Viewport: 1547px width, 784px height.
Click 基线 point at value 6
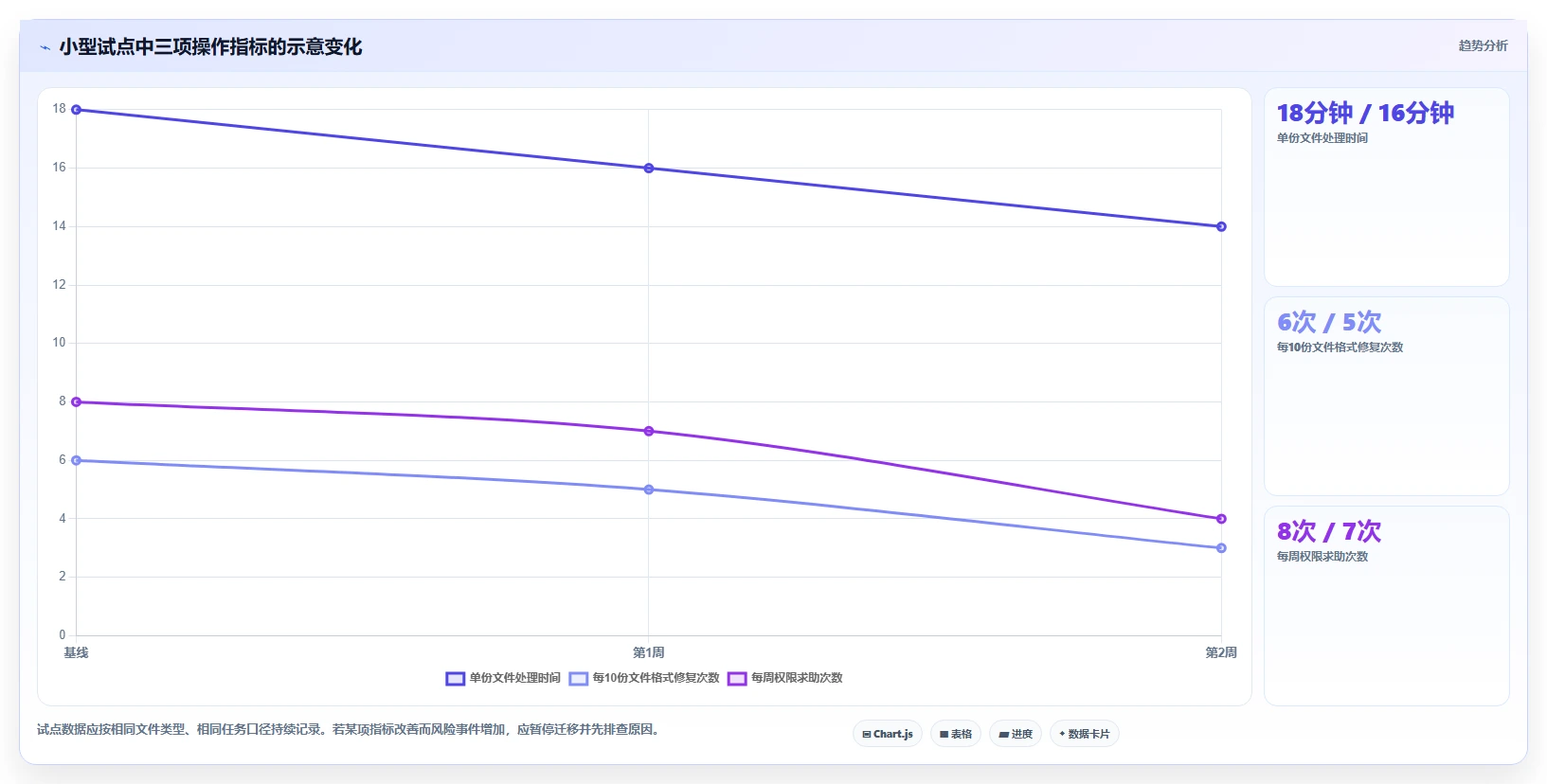[77, 460]
